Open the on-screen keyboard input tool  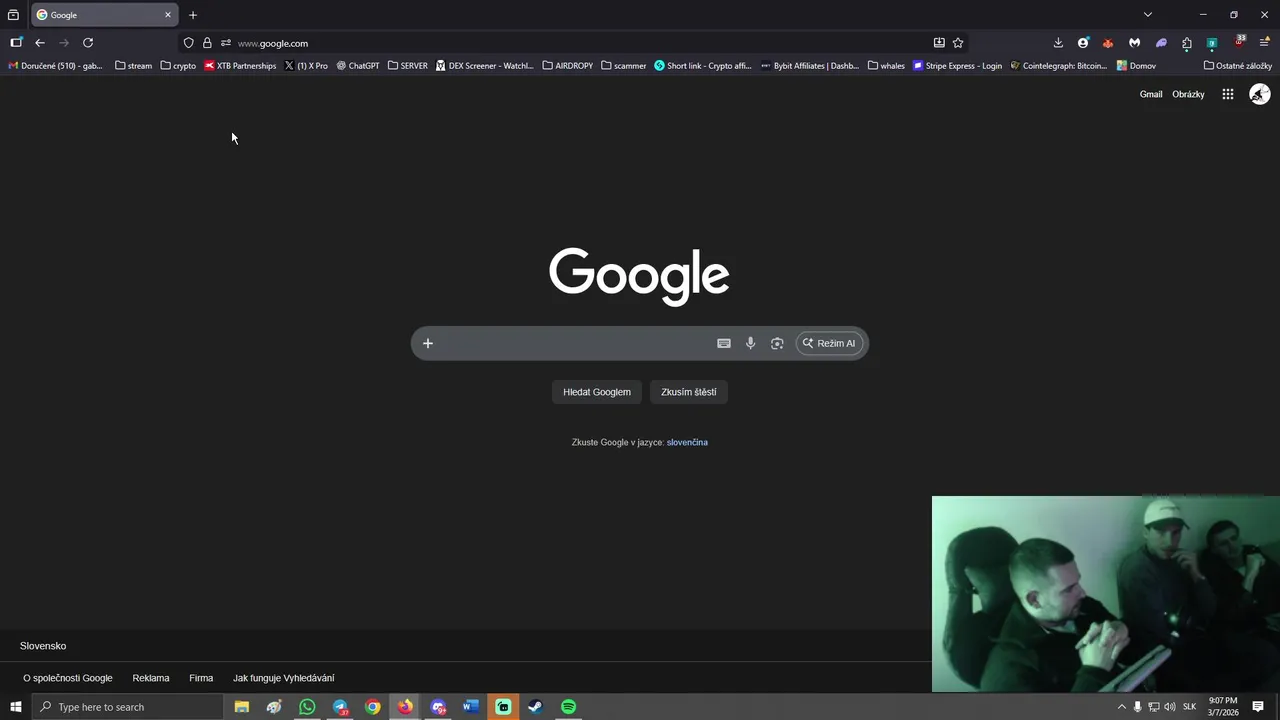(724, 343)
